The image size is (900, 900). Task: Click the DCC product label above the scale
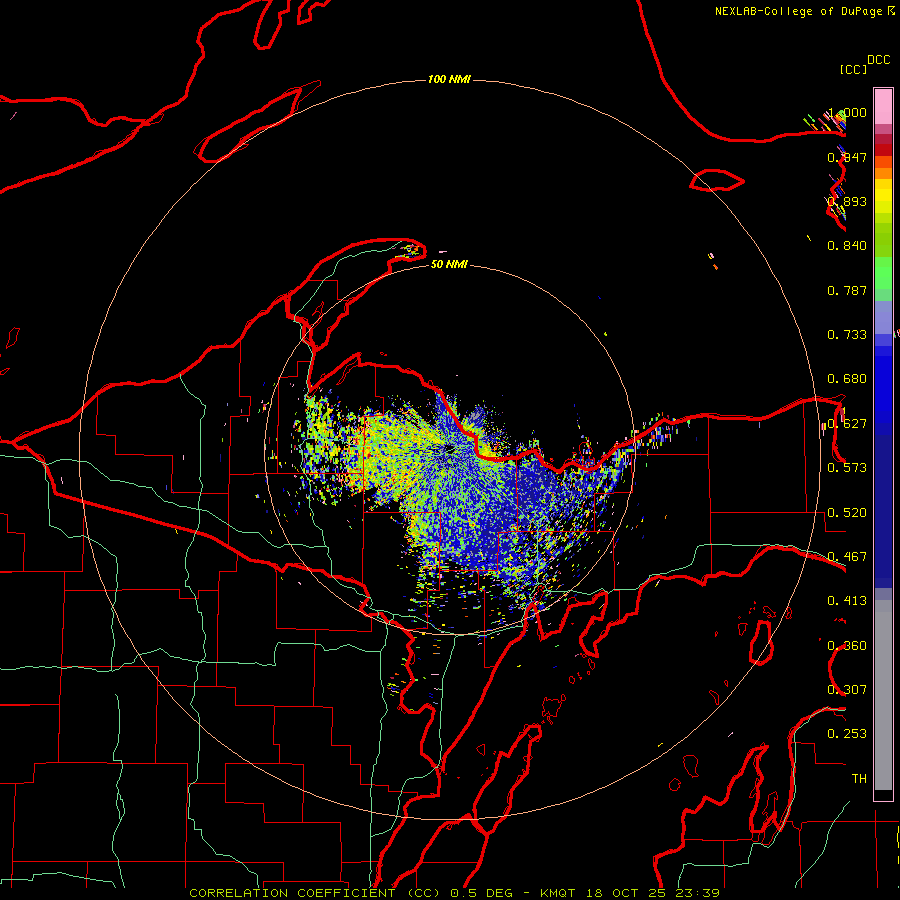[x=878, y=60]
